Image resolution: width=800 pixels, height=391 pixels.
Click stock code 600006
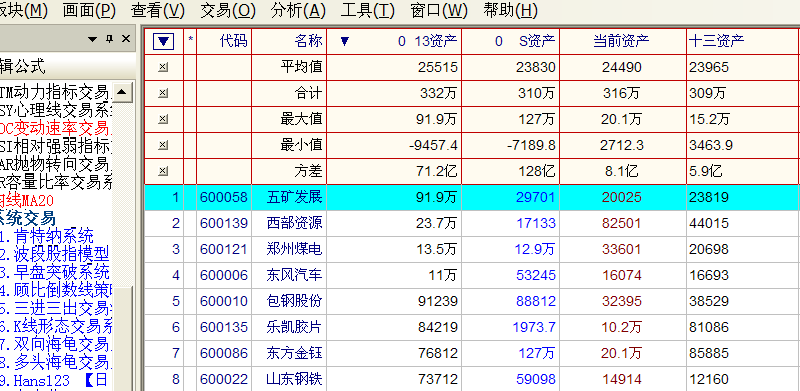coord(224,275)
